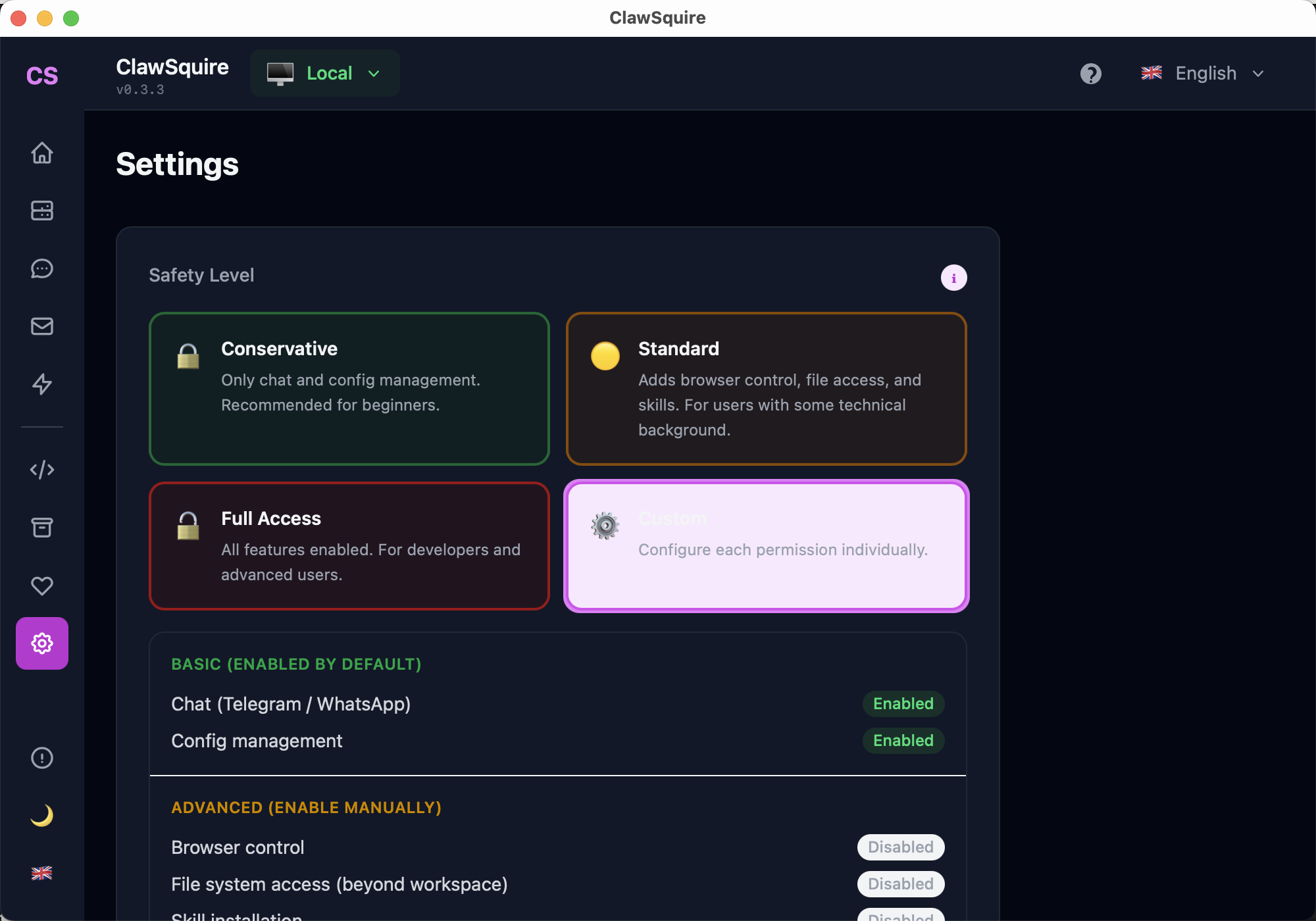This screenshot has height=921, width=1316.
Task: Select the lightning bolt actions icon
Action: click(x=41, y=384)
